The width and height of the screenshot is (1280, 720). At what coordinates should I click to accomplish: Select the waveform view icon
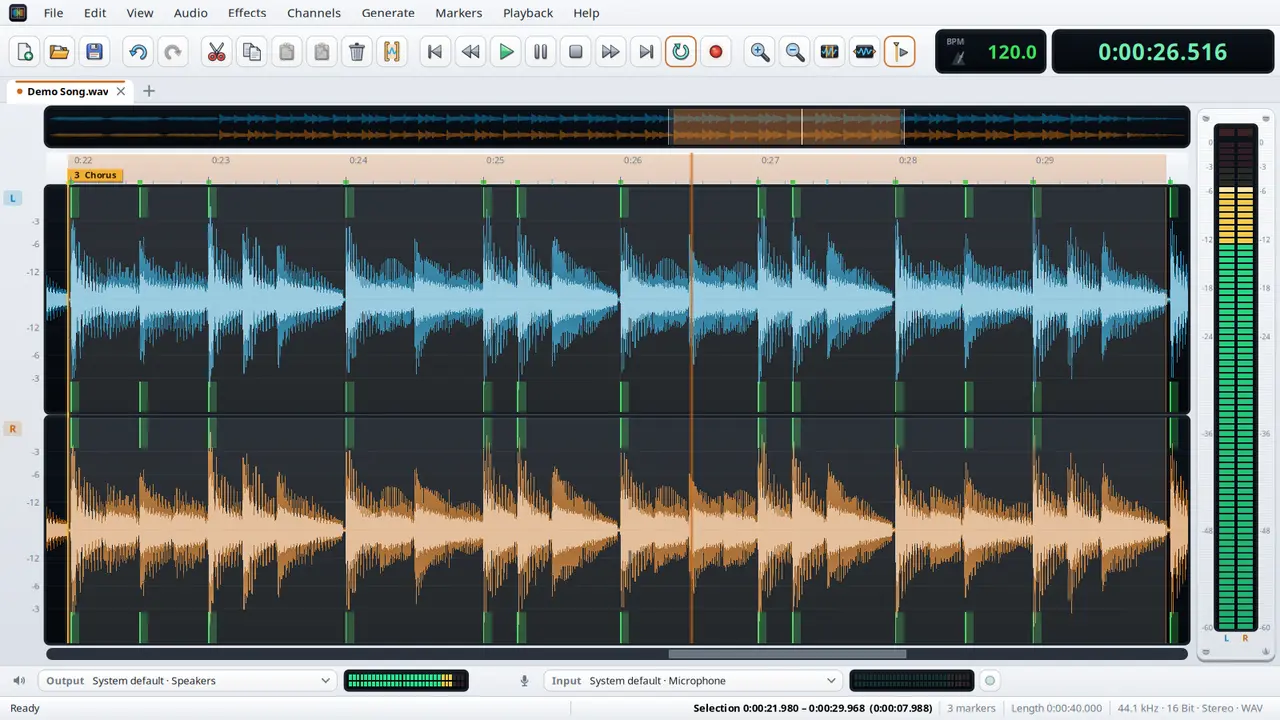coord(865,52)
